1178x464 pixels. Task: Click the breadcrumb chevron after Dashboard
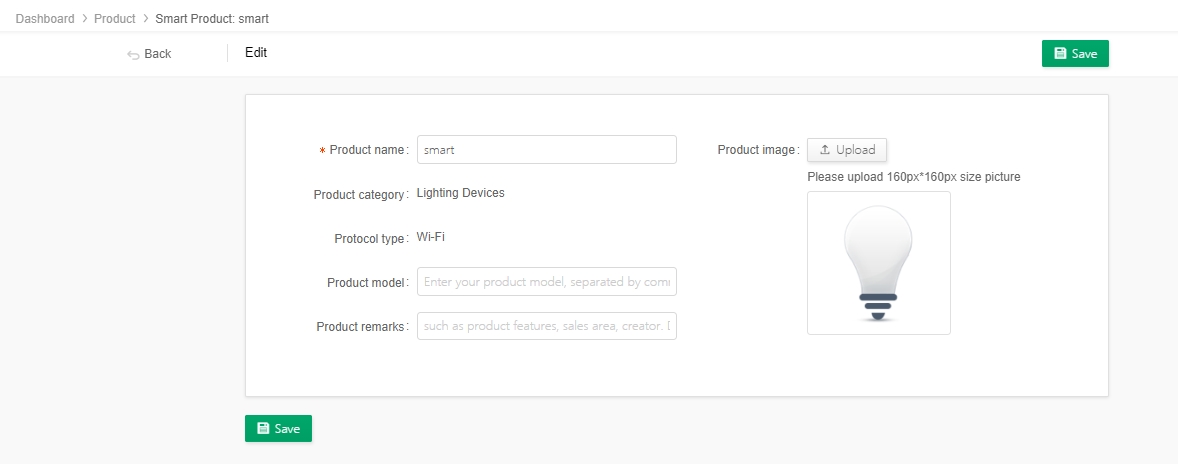85,19
